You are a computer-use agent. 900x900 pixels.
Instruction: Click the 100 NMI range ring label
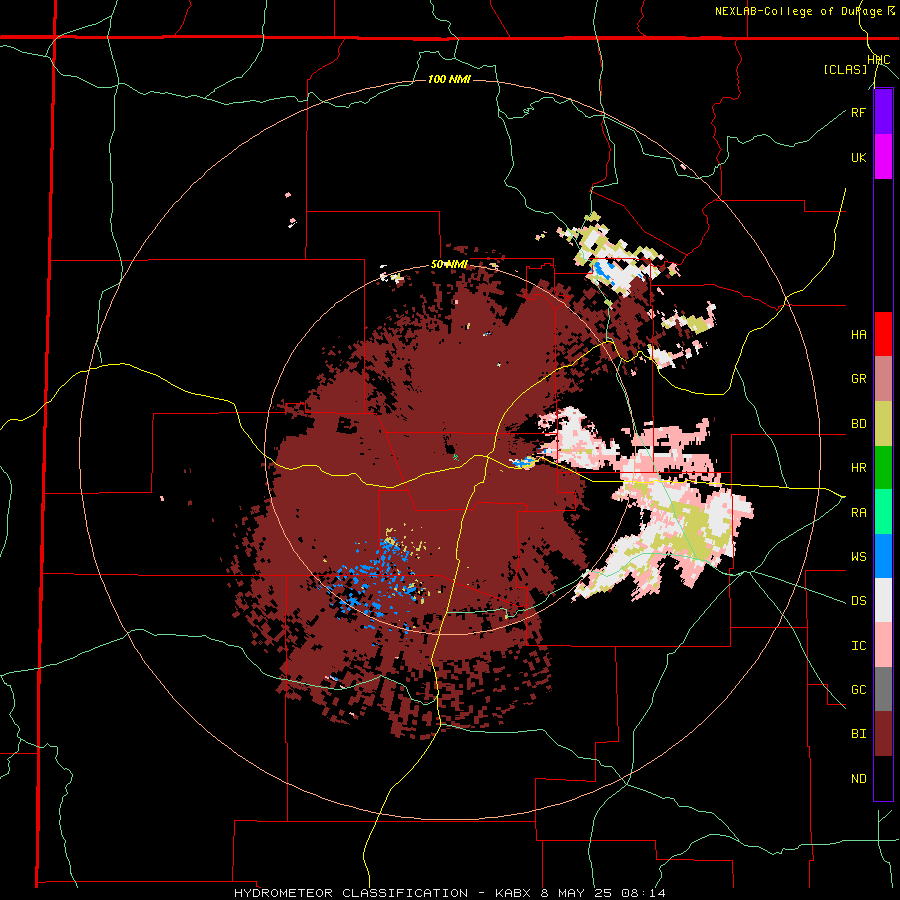point(449,79)
